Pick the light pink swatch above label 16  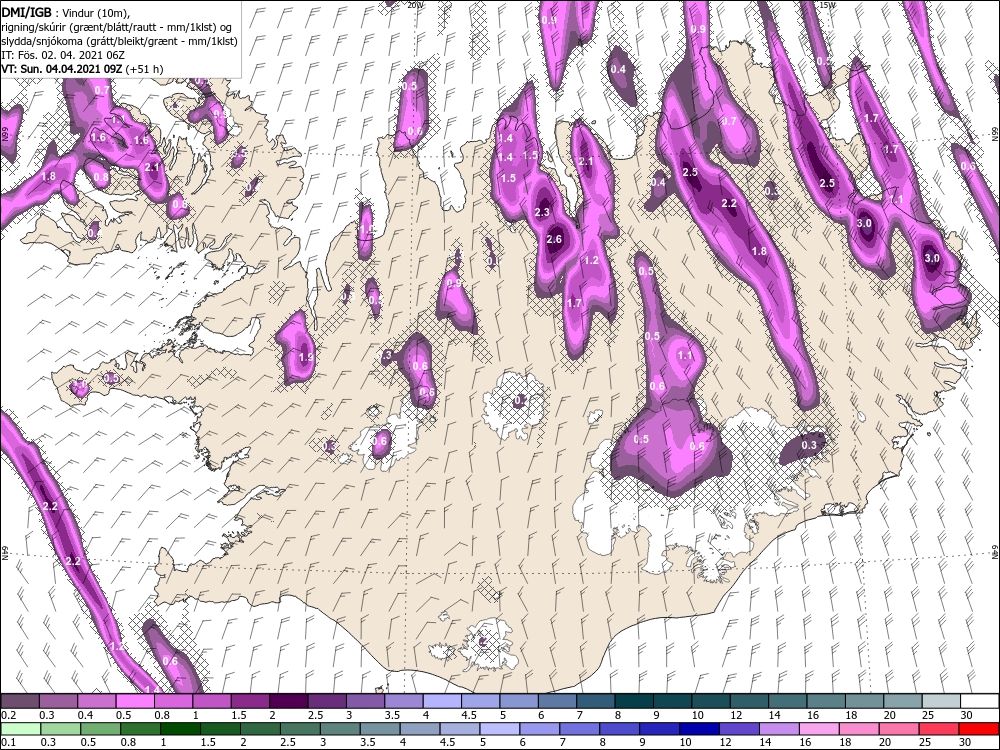(x=818, y=729)
